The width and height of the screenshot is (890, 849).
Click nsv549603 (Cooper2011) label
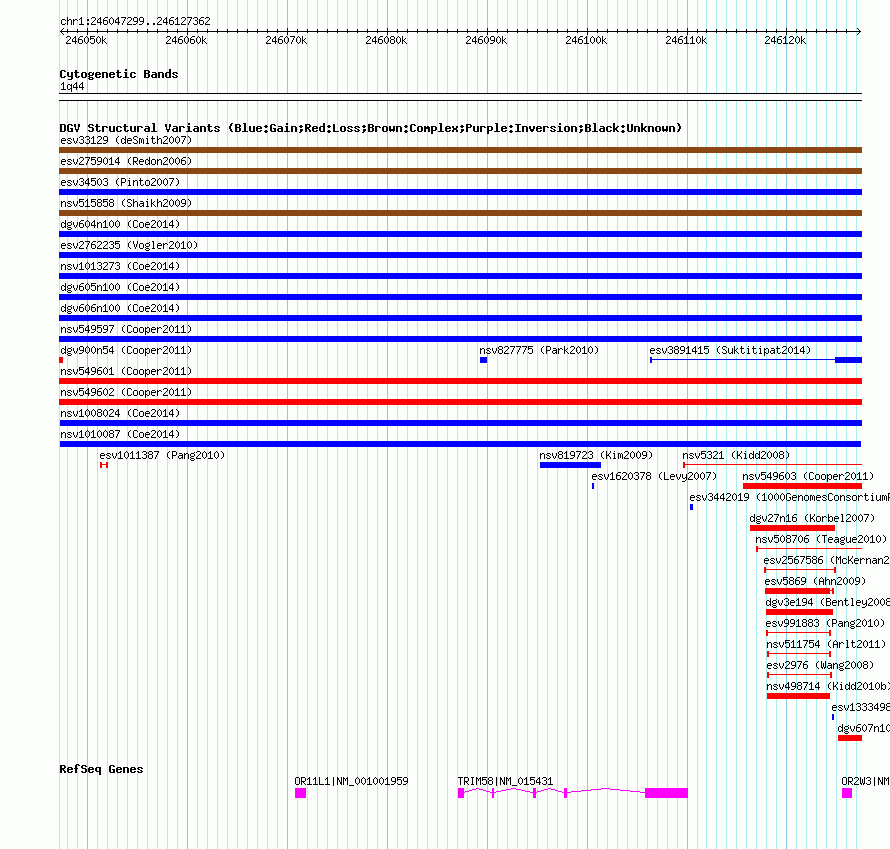[x=808, y=476]
